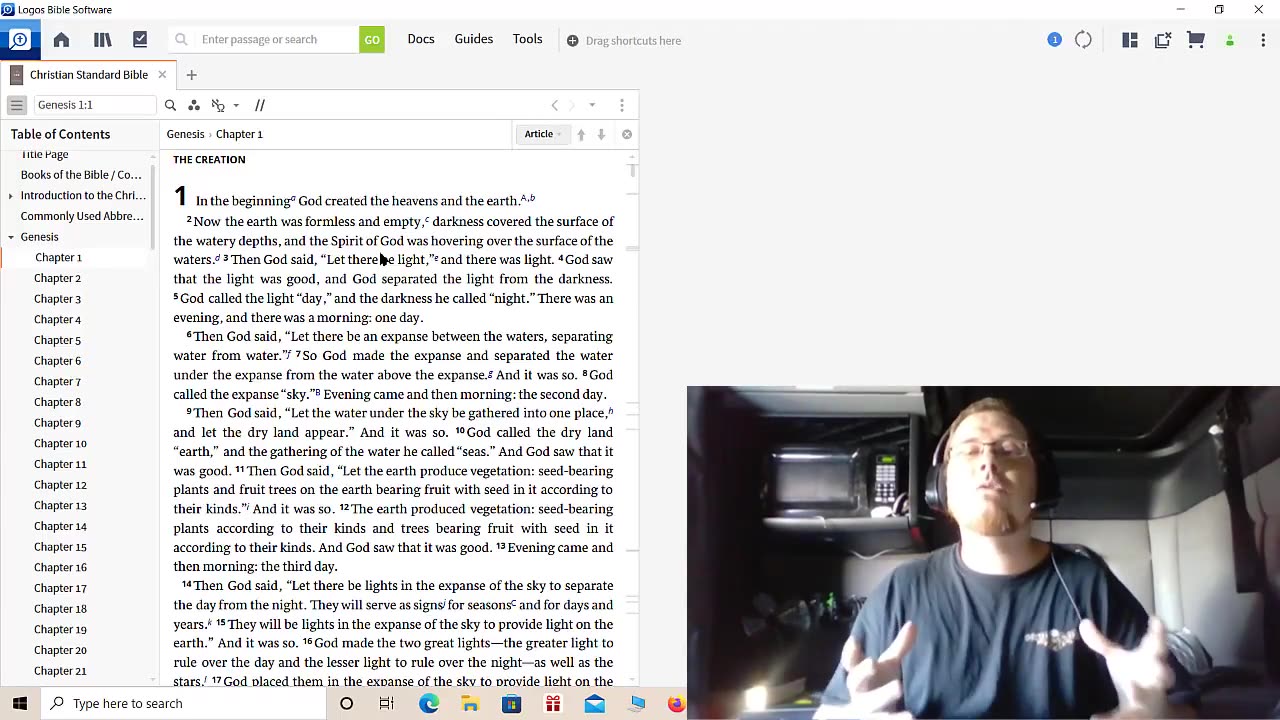Open the Layouts icon
The height and width of the screenshot is (720, 1280).
(x=1130, y=40)
